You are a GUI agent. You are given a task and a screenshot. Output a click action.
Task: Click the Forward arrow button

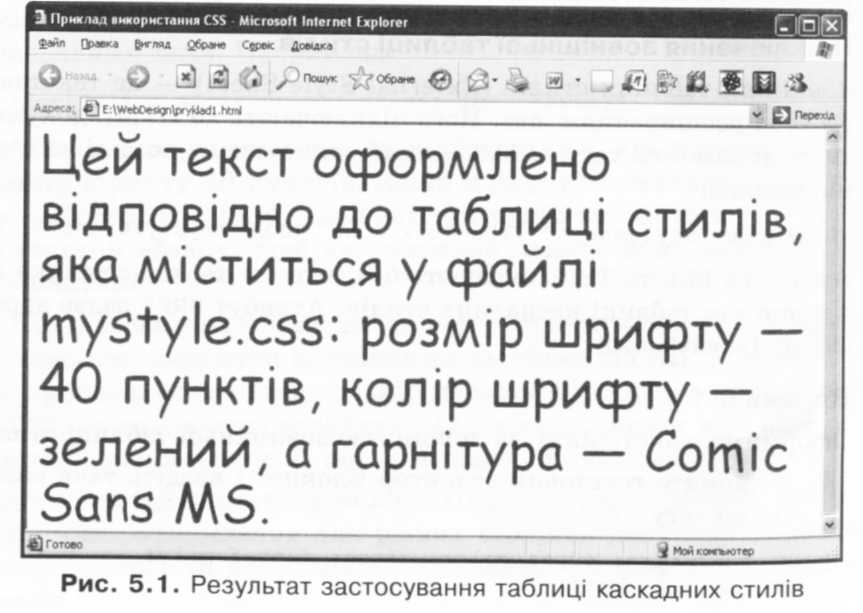(x=138, y=76)
